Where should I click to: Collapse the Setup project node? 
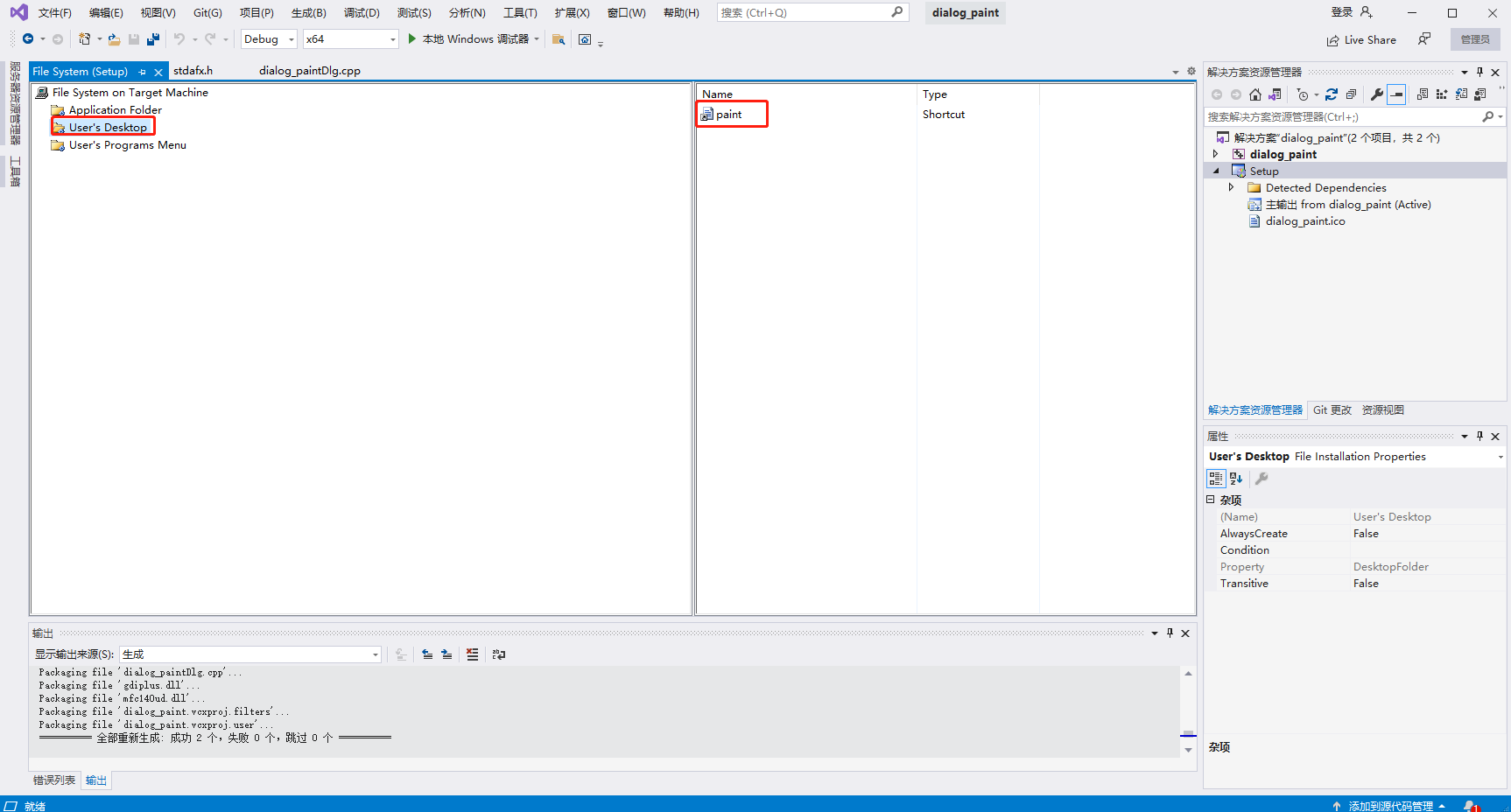click(1215, 171)
